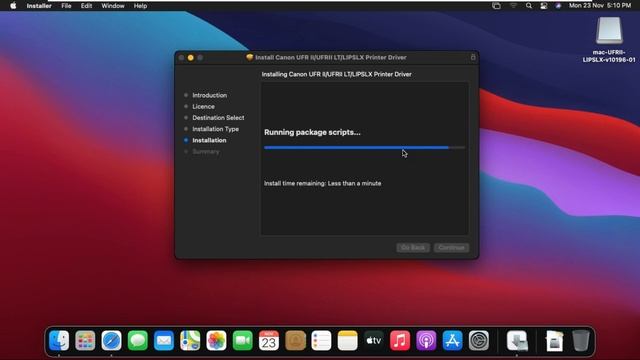
Task: Open the Installer application menu
Action: pyautogui.click(x=39, y=6)
